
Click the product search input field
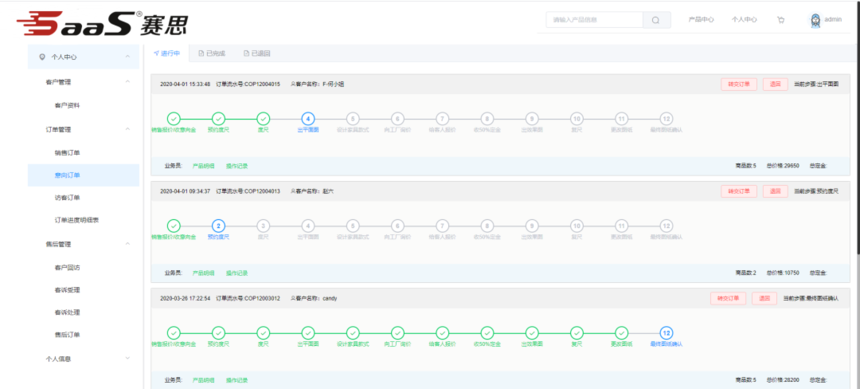[x=595, y=20]
